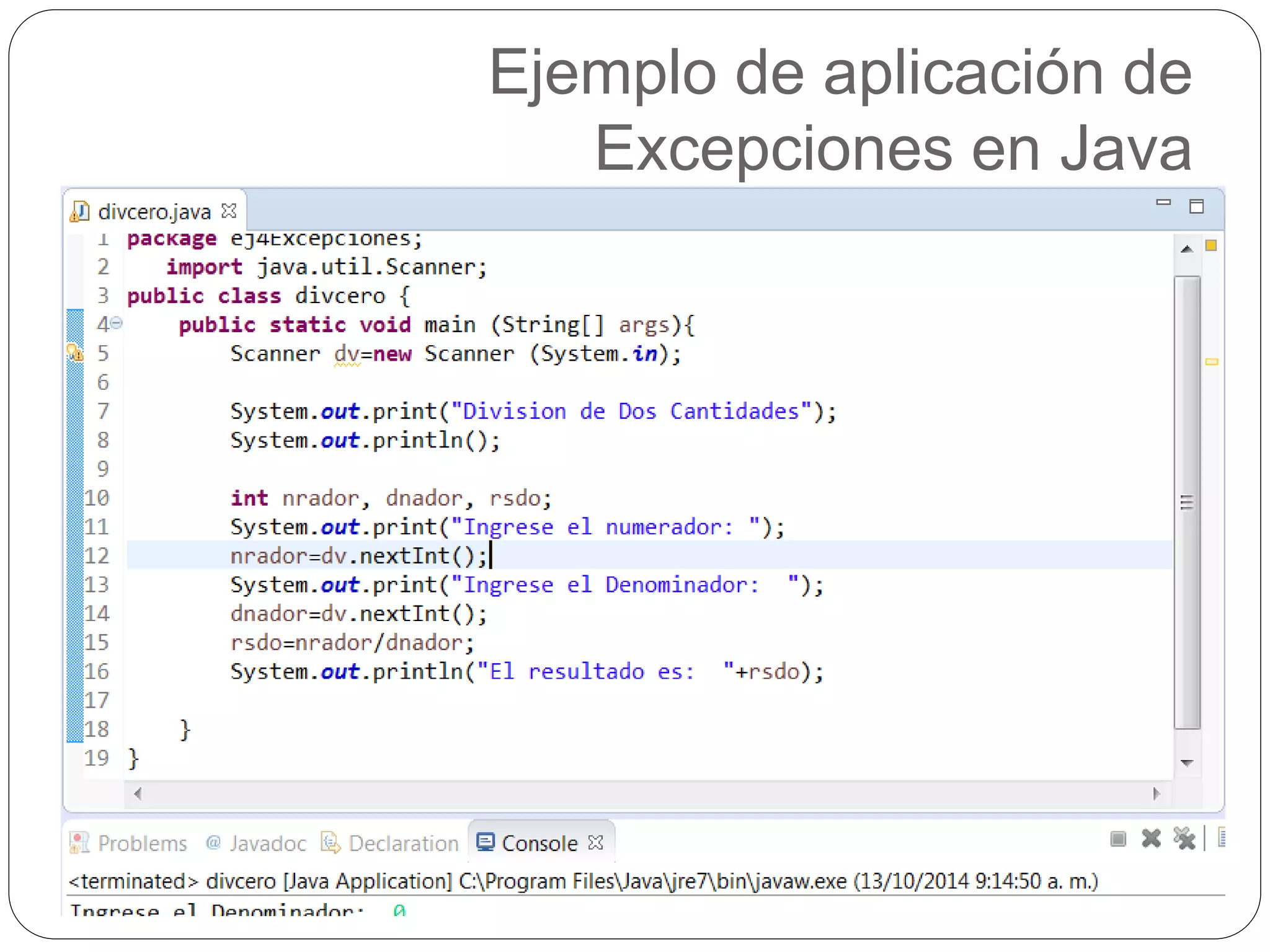The width and height of the screenshot is (1270, 952).
Task: Close the divcero.java tab
Action: (x=229, y=211)
